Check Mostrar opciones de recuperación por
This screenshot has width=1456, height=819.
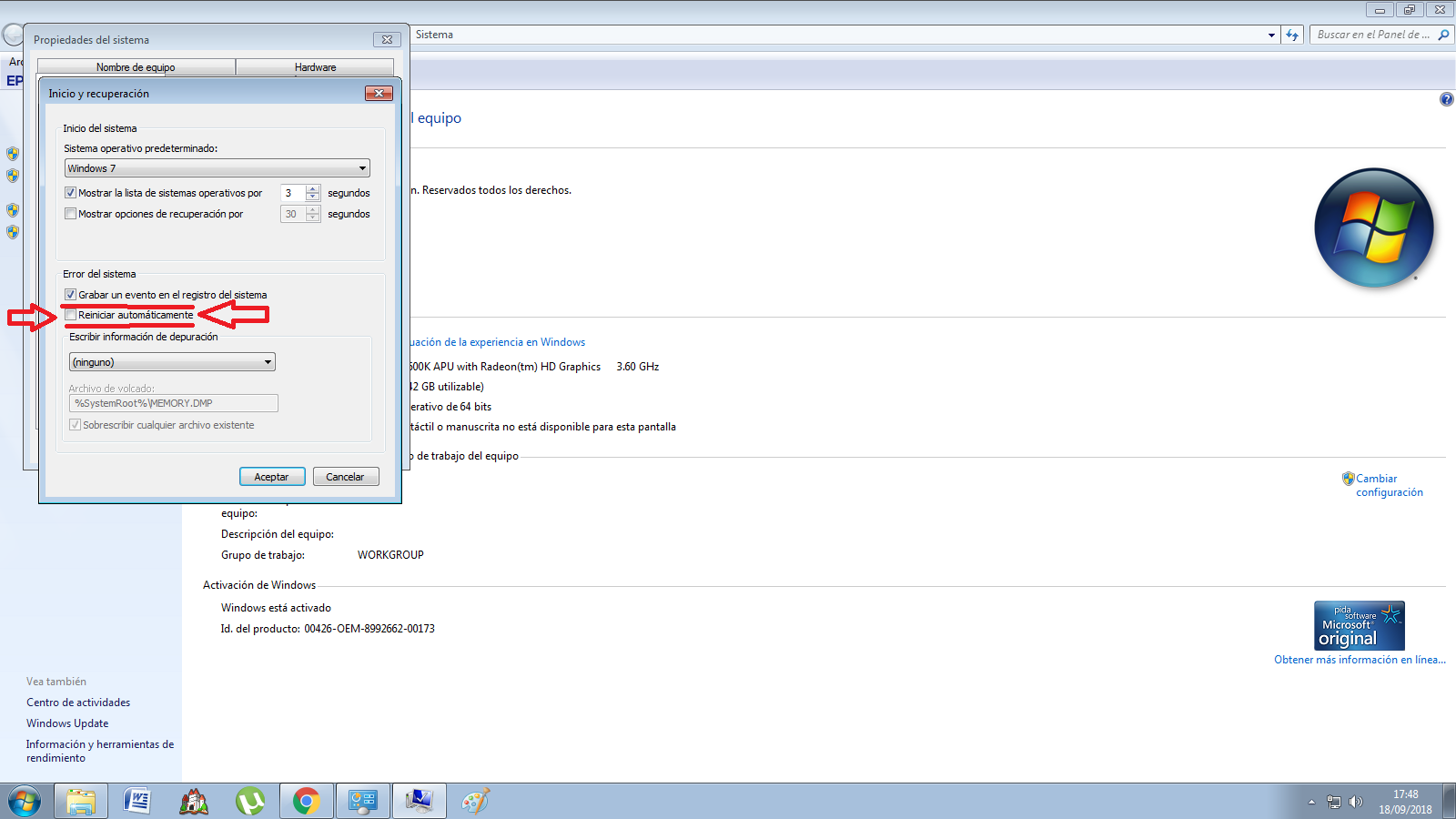[x=70, y=213]
